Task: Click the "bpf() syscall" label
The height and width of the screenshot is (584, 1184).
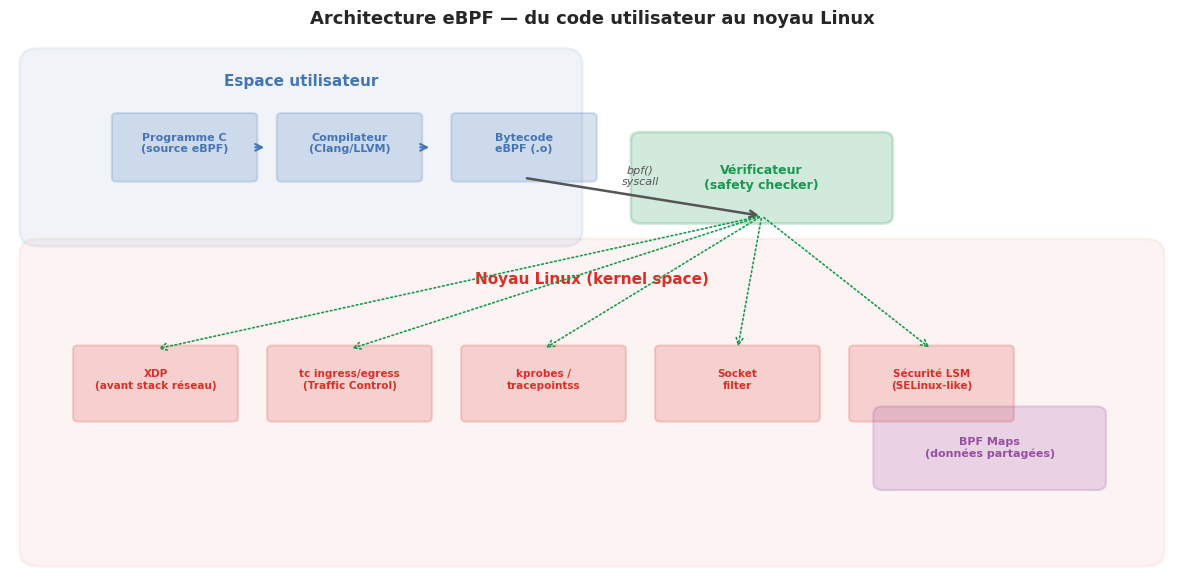Action: (x=640, y=176)
